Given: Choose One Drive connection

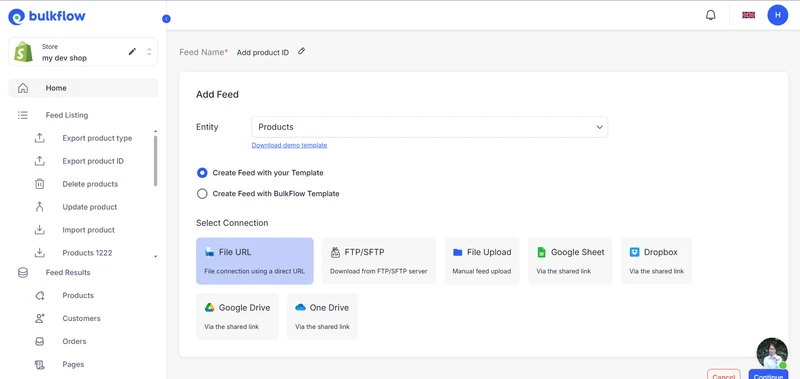Looking at the screenshot, I should 322,316.
